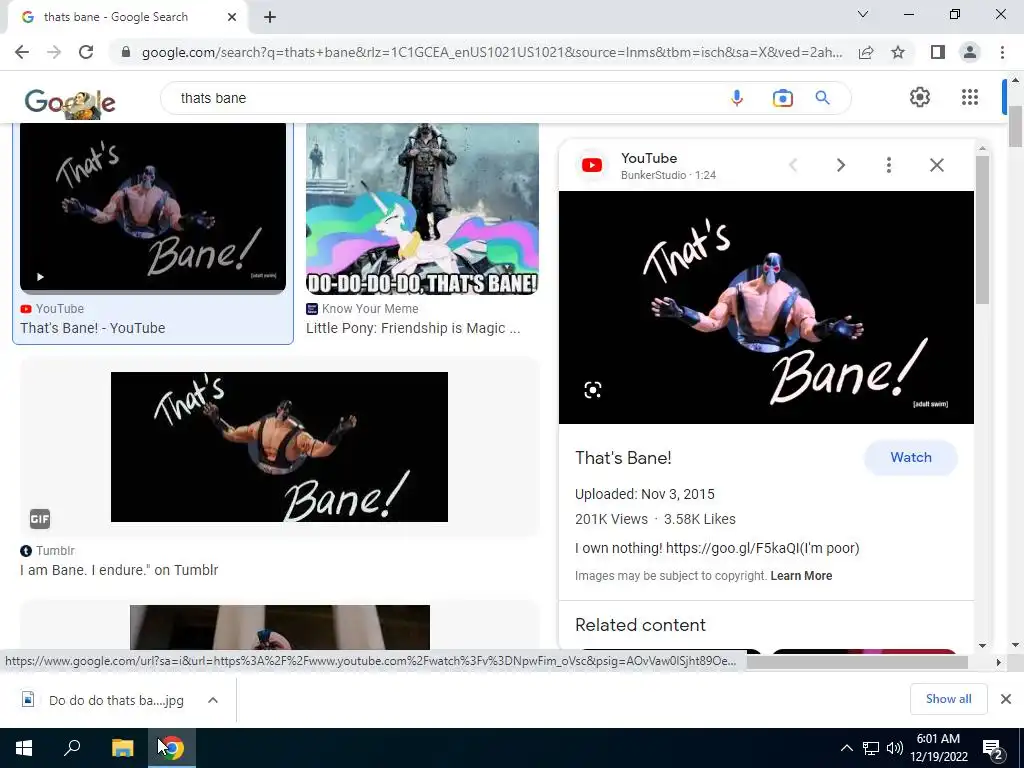Show next image in preview panel
Image resolution: width=1024 pixels, height=768 pixels.
[x=841, y=165]
